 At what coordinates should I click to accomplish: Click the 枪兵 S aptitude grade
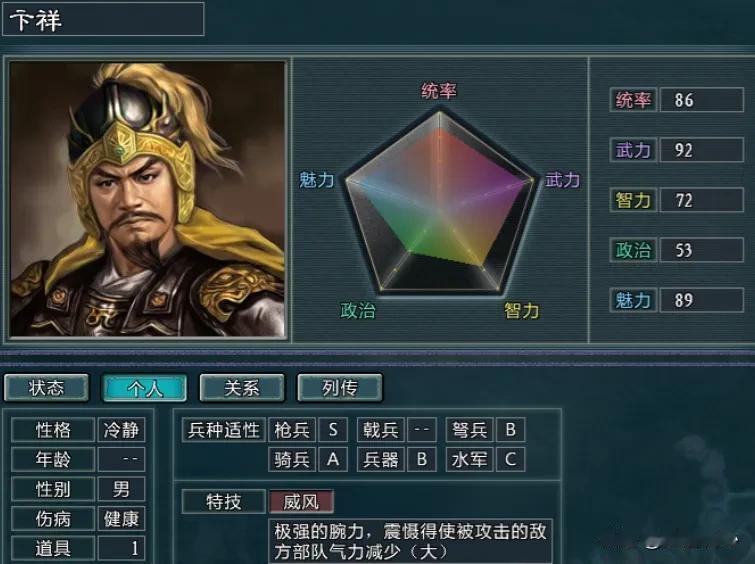point(333,430)
